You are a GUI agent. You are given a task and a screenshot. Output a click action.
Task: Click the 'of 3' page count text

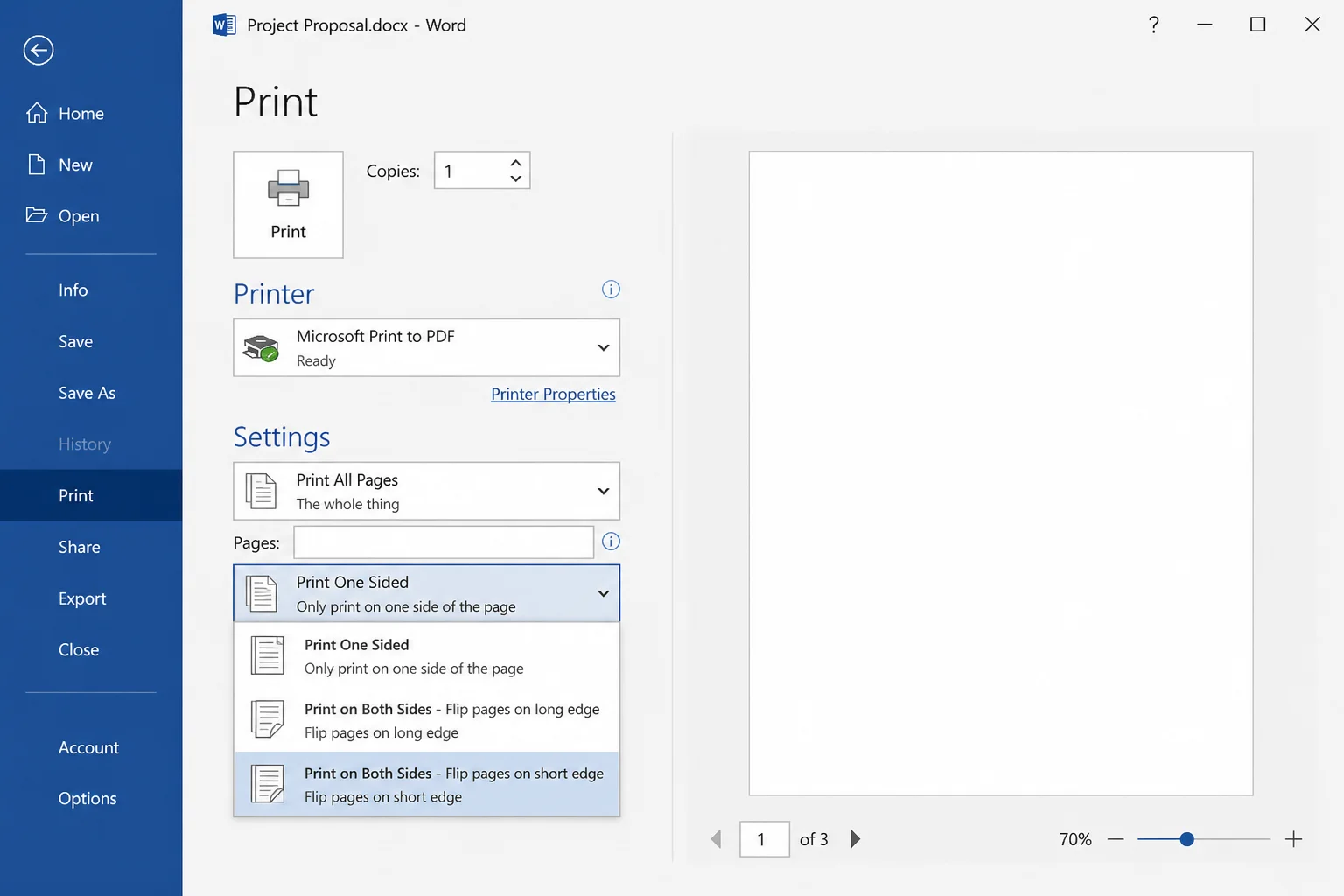814,839
